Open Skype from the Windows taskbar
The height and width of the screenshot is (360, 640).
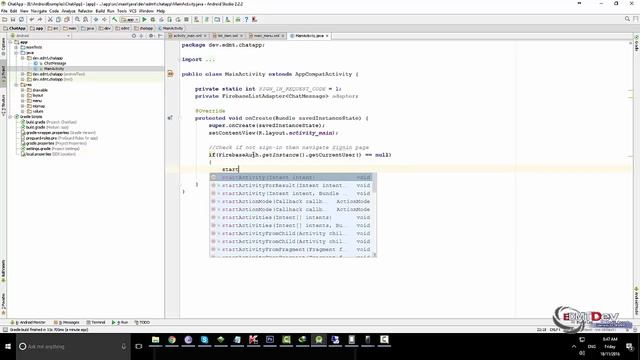point(204,340)
